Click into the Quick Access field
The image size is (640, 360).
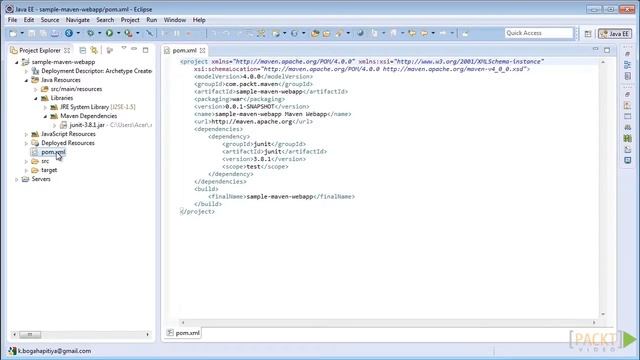point(539,33)
